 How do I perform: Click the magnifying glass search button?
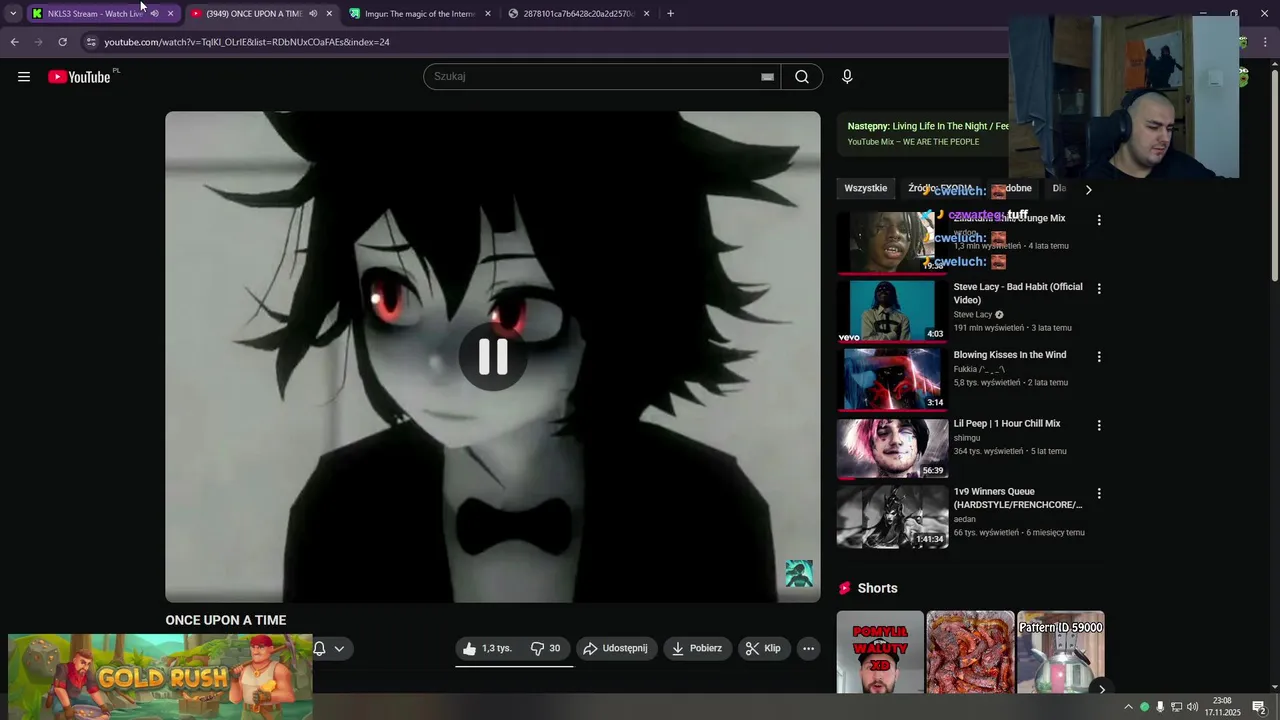click(x=802, y=77)
